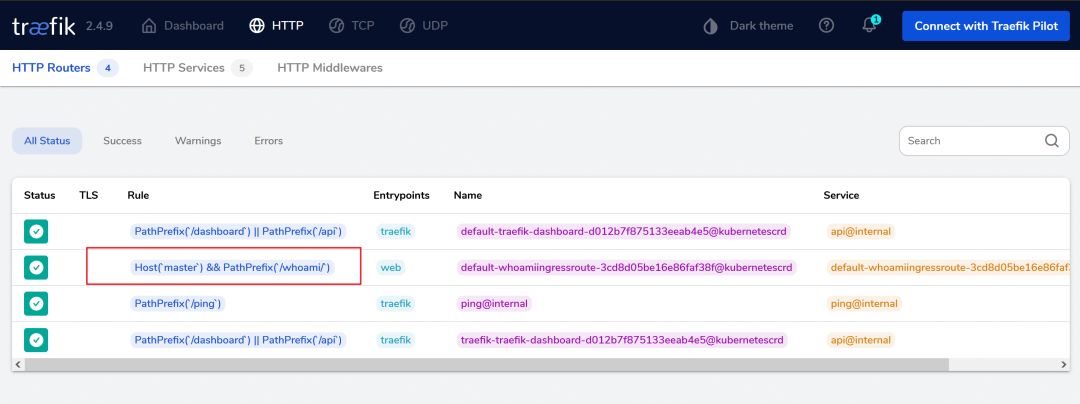Open traefik-traefik-dashboard-d012b7f875133eeab4e5@kubernetescrd router

tap(621, 340)
